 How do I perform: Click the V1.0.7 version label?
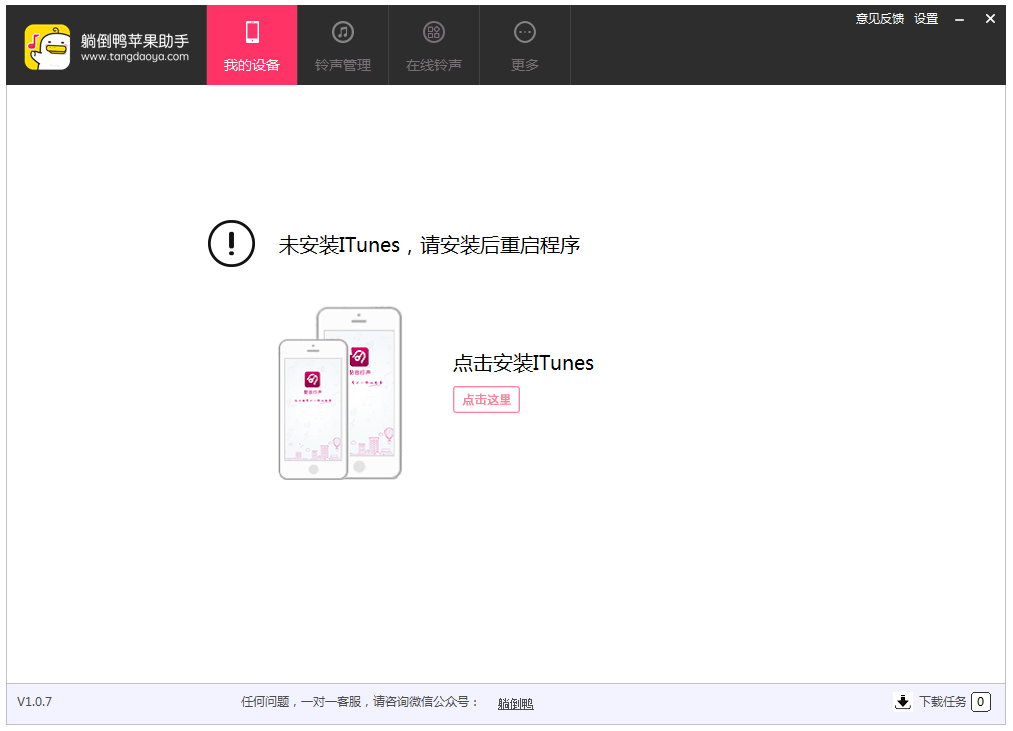point(34,701)
